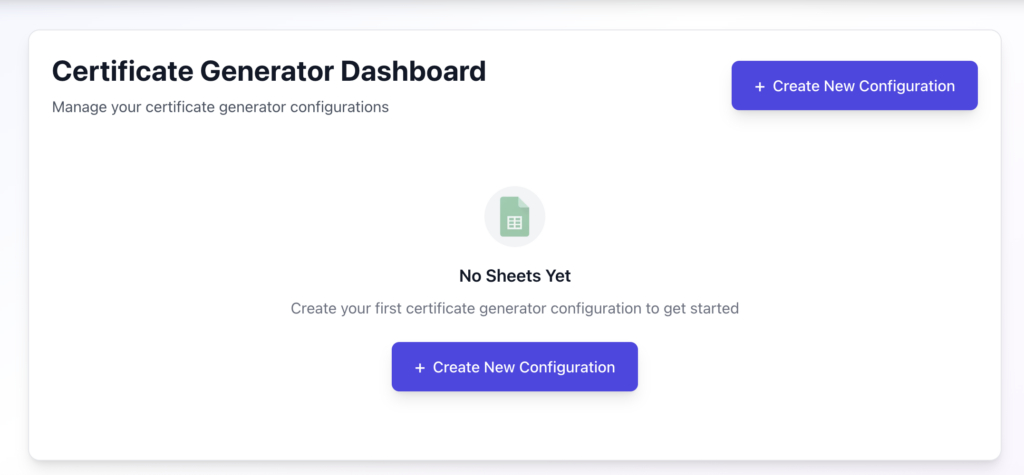Viewport: 1024px width, 475px height.
Task: Click the plus icon in the header button
Action: tap(760, 87)
